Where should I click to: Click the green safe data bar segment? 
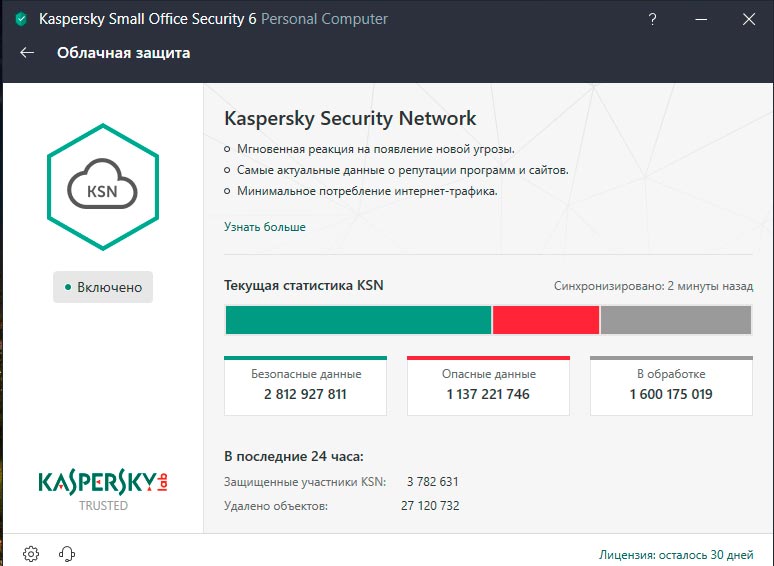(x=358, y=320)
